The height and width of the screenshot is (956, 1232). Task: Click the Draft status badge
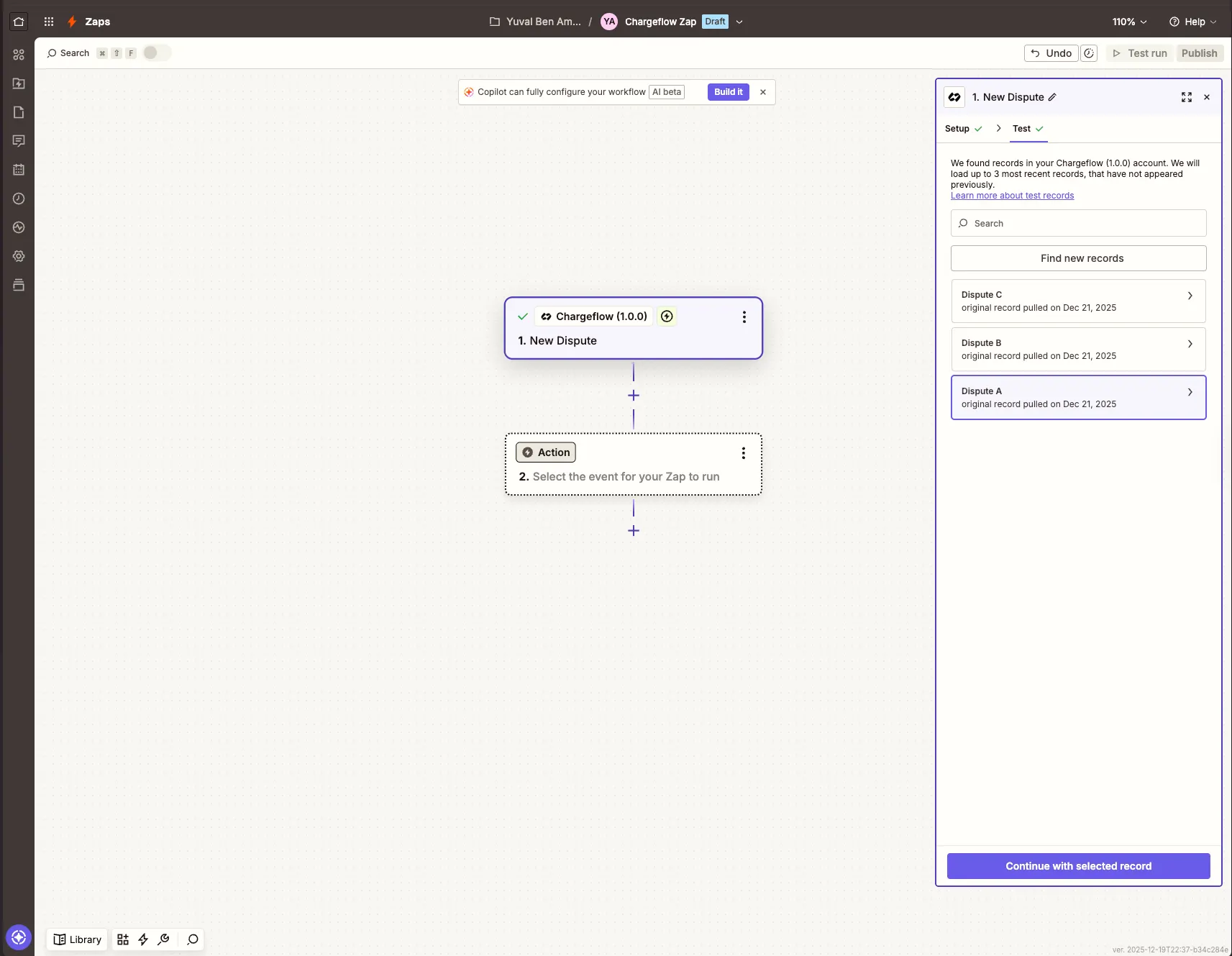tap(715, 22)
